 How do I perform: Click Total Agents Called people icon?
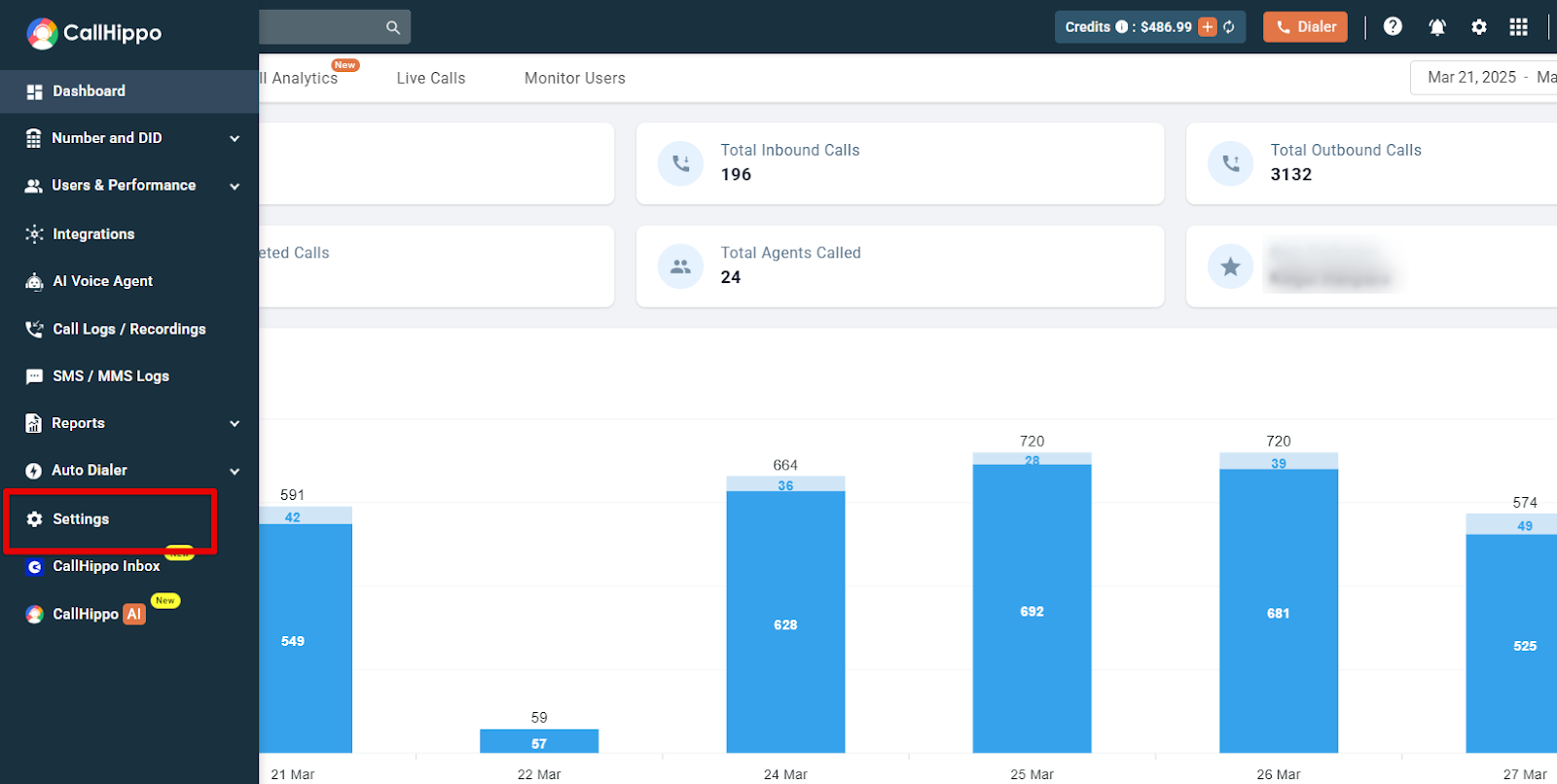(680, 267)
